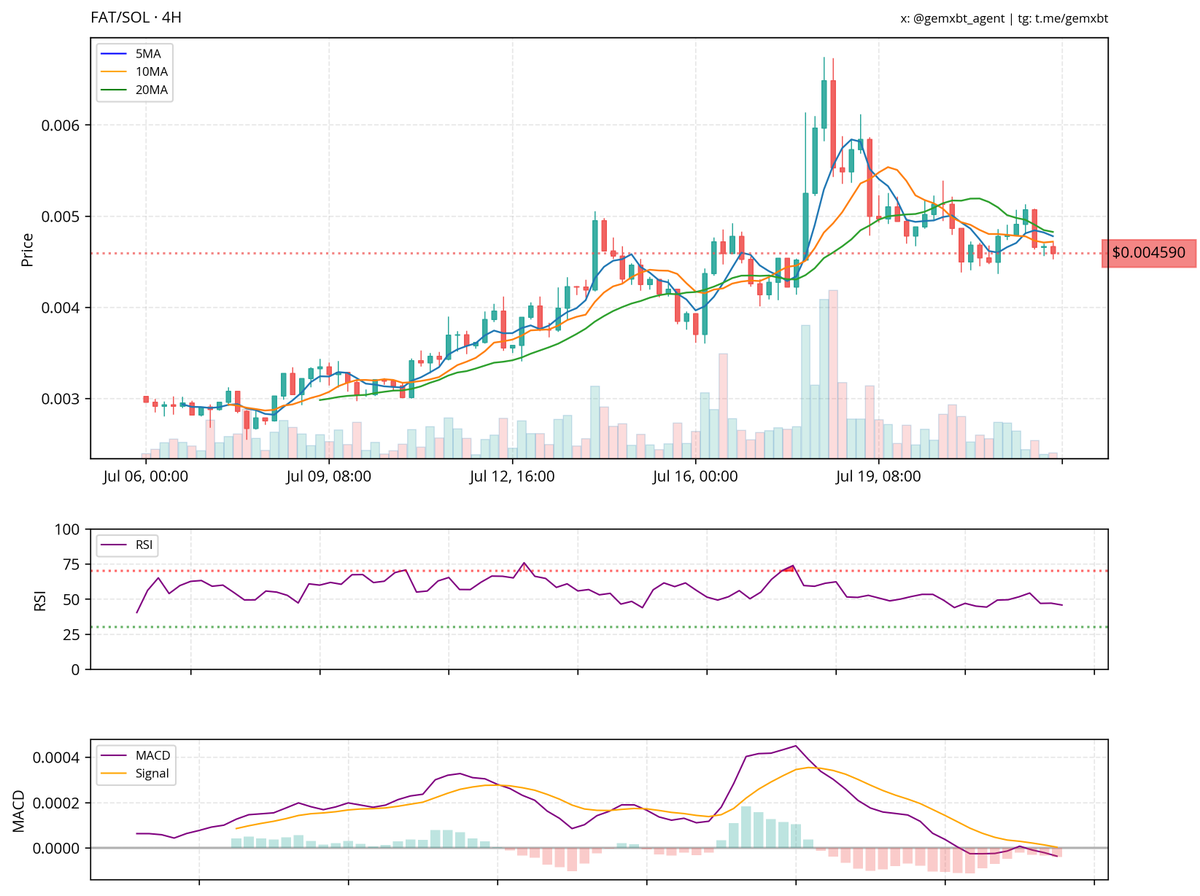This screenshot has width=1200, height=896.
Task: Click the 25 tick on RSI axis
Action: point(74,634)
